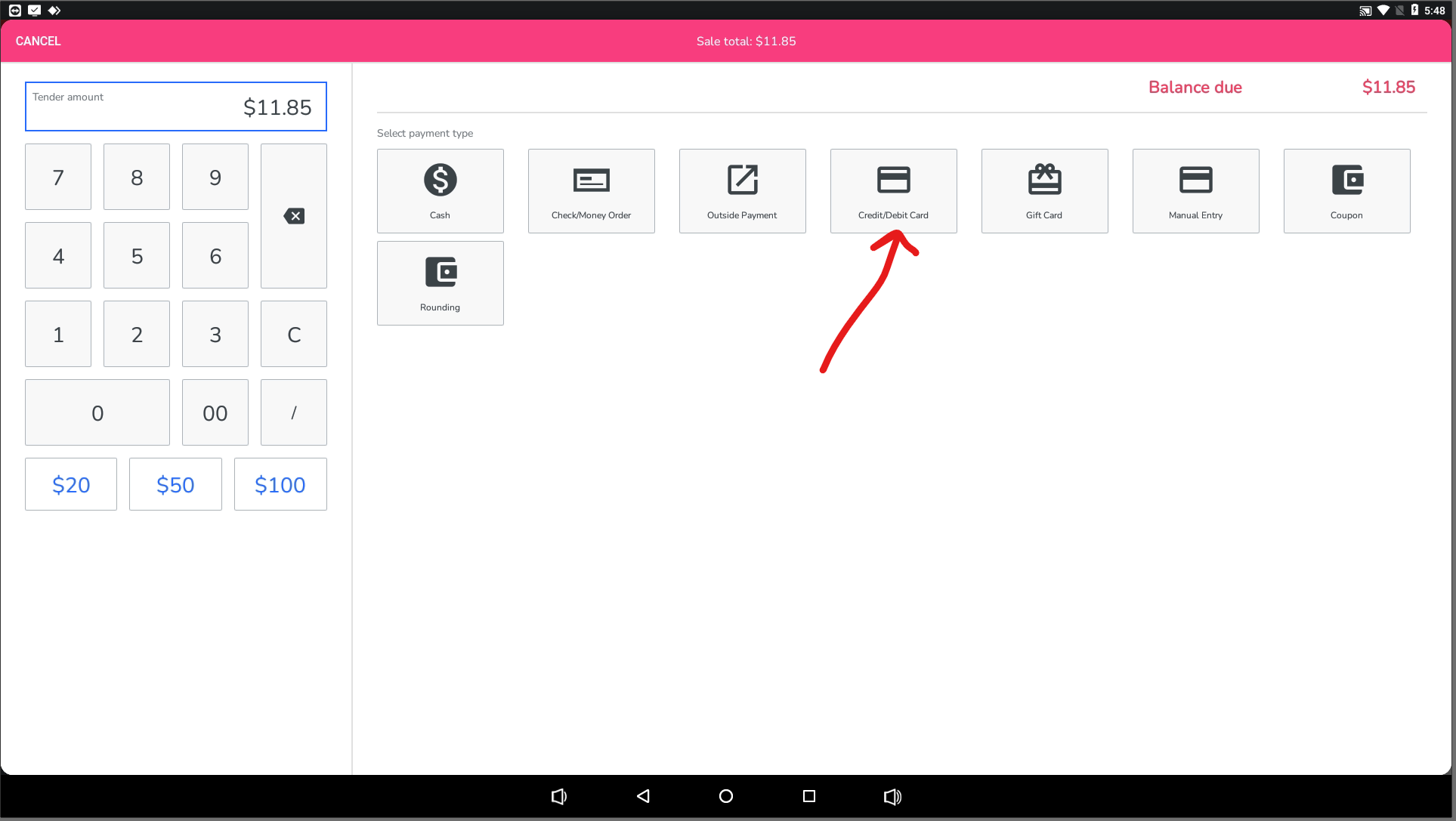Choose Check/Money Order payment

click(x=591, y=190)
